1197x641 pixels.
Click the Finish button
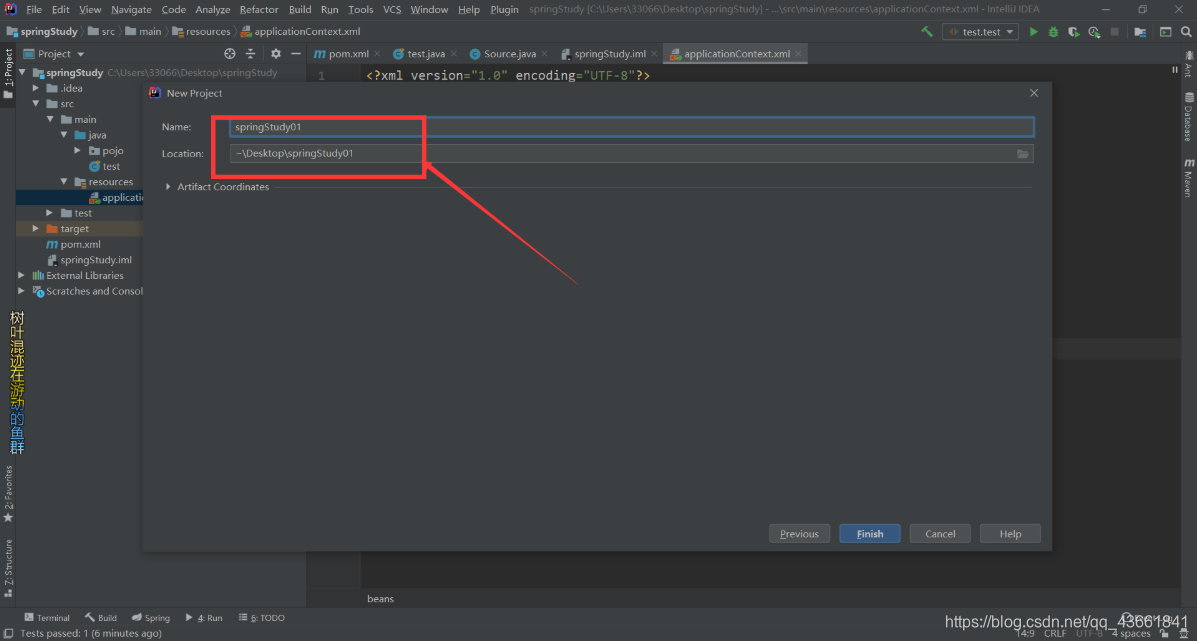[870, 533]
